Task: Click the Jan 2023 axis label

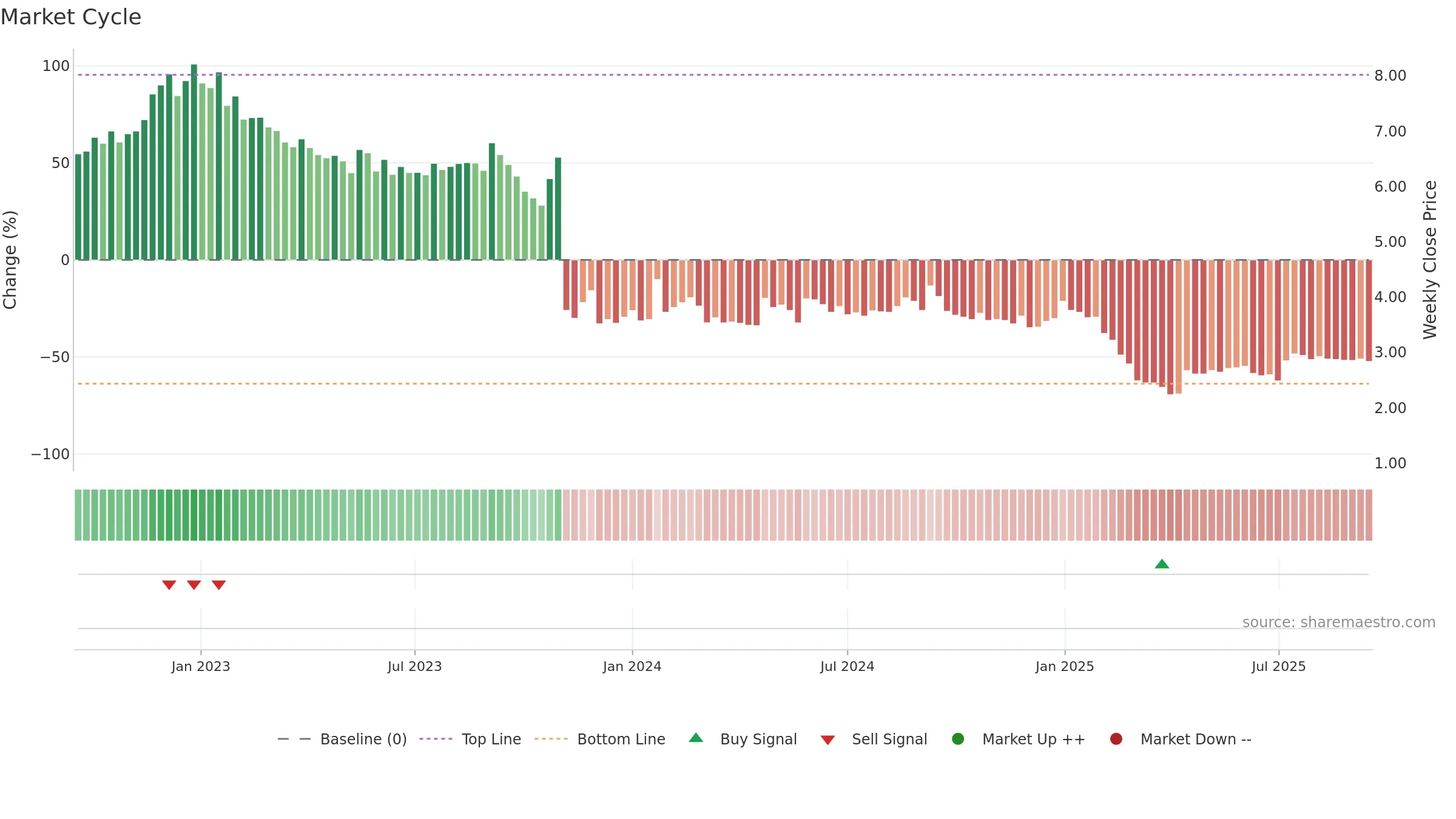Action: click(201, 666)
